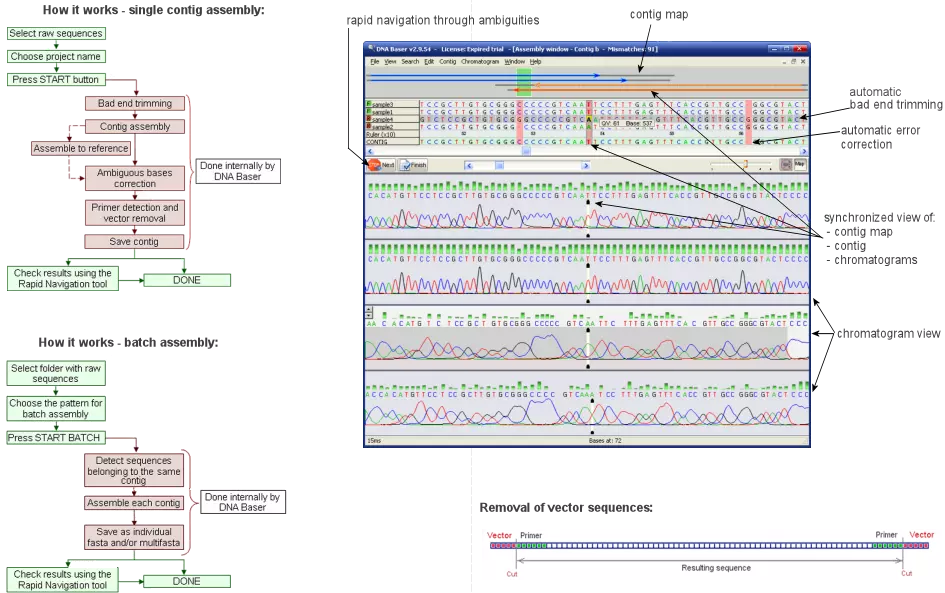
Task: Adjust the zoom slider orange handle
Action: (746, 164)
